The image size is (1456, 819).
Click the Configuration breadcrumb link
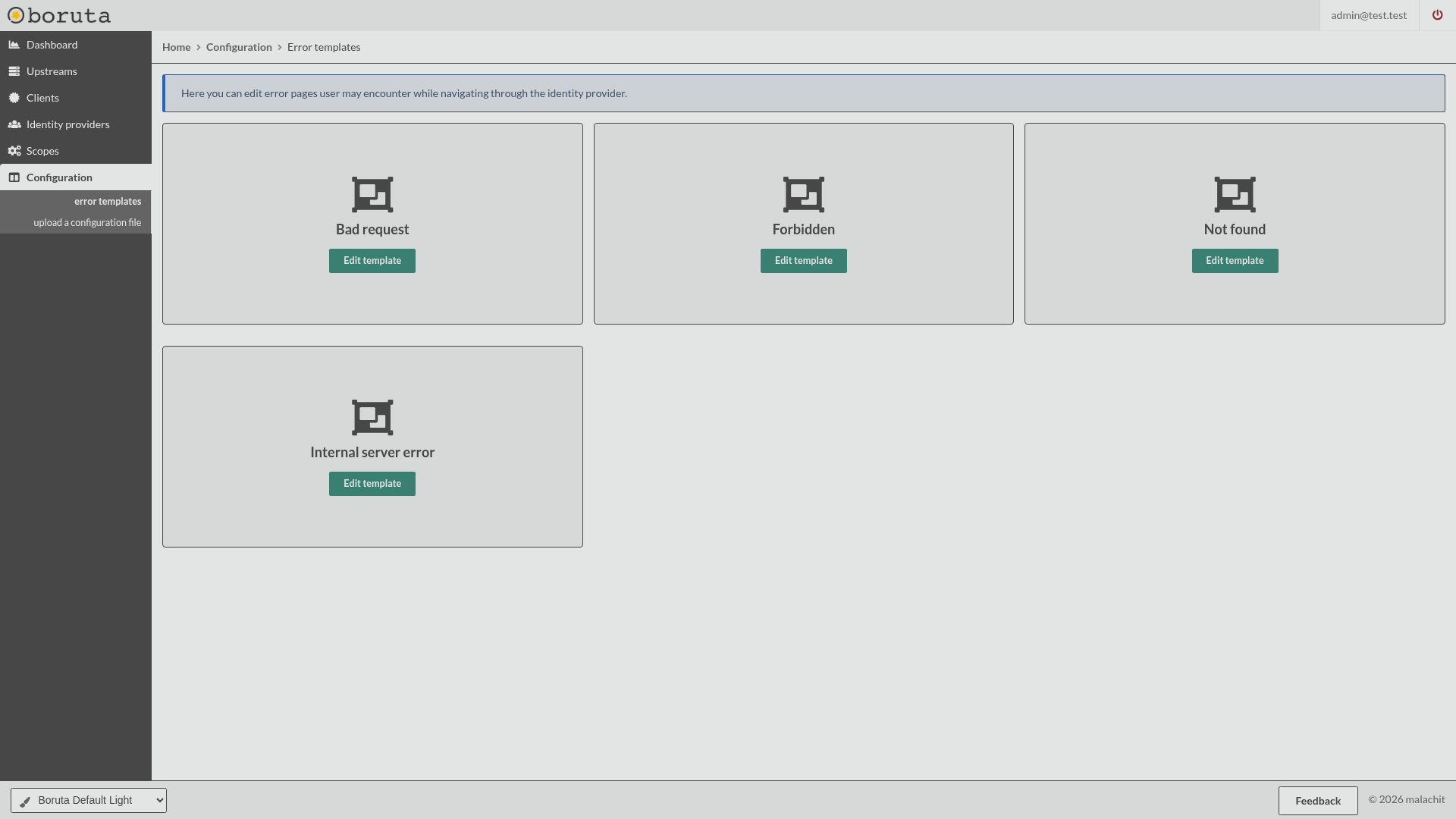click(x=239, y=47)
